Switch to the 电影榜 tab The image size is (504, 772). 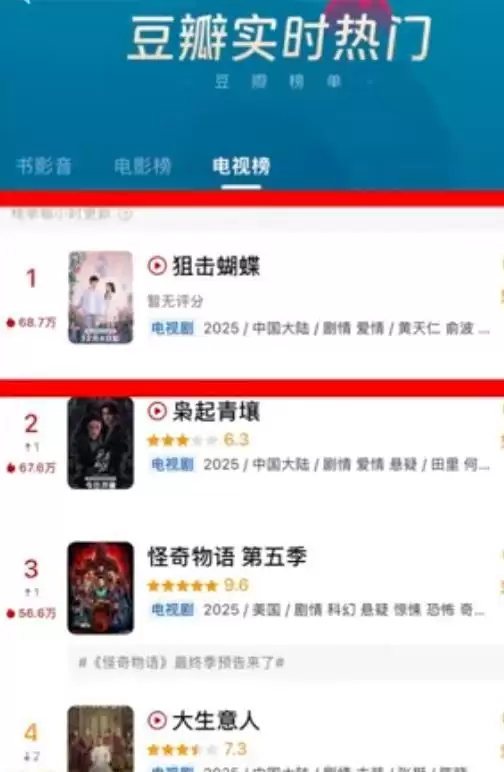[143, 166]
